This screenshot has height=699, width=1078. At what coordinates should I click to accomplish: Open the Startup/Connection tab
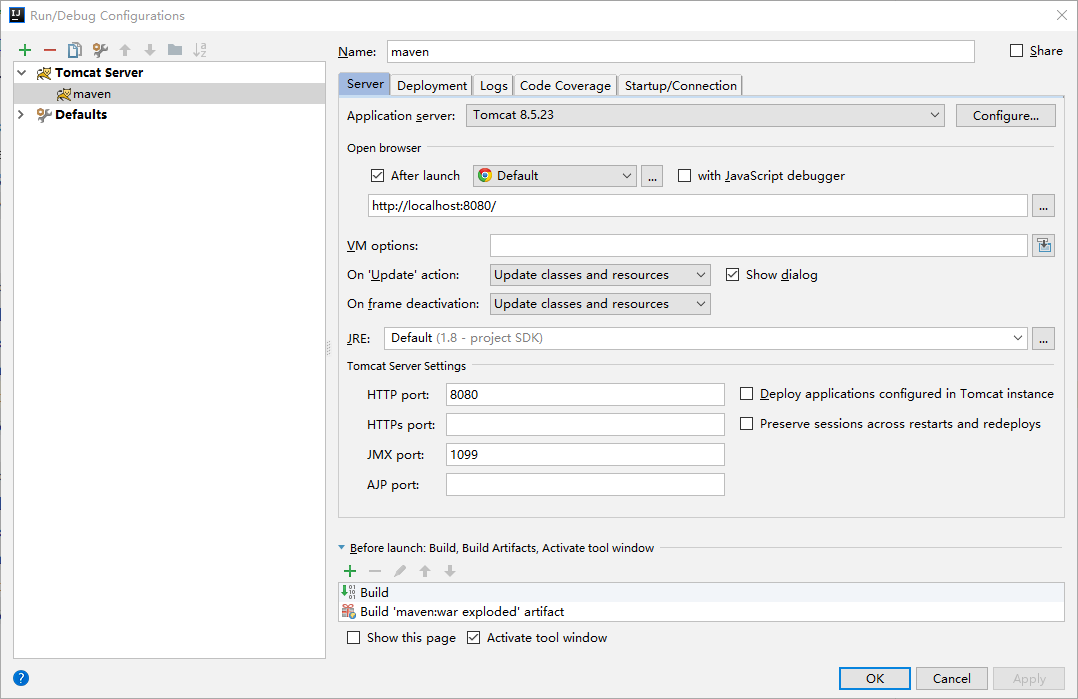click(x=680, y=86)
